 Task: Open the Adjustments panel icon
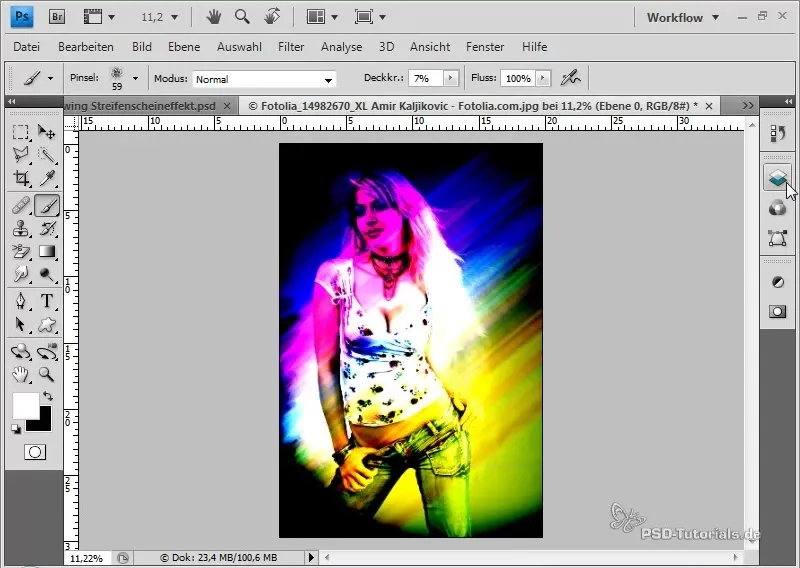coord(777,282)
